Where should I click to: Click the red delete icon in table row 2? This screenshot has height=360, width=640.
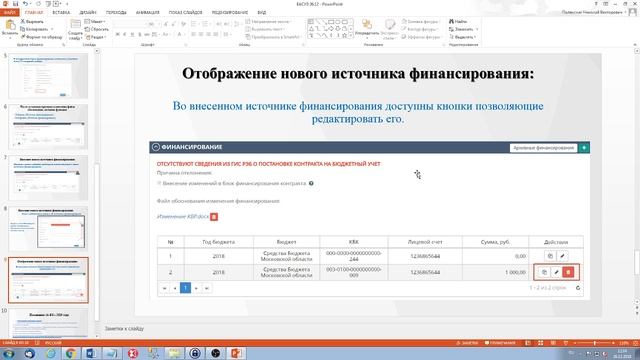coord(568,272)
